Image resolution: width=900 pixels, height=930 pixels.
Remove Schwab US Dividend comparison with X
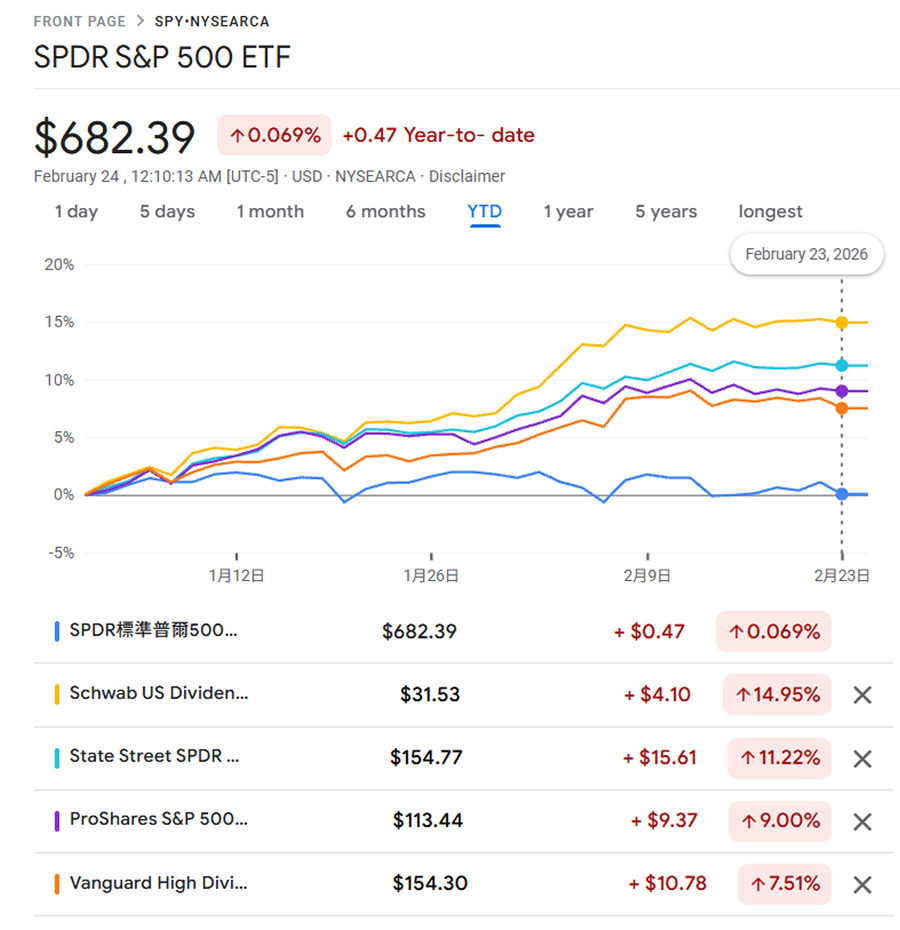862,695
